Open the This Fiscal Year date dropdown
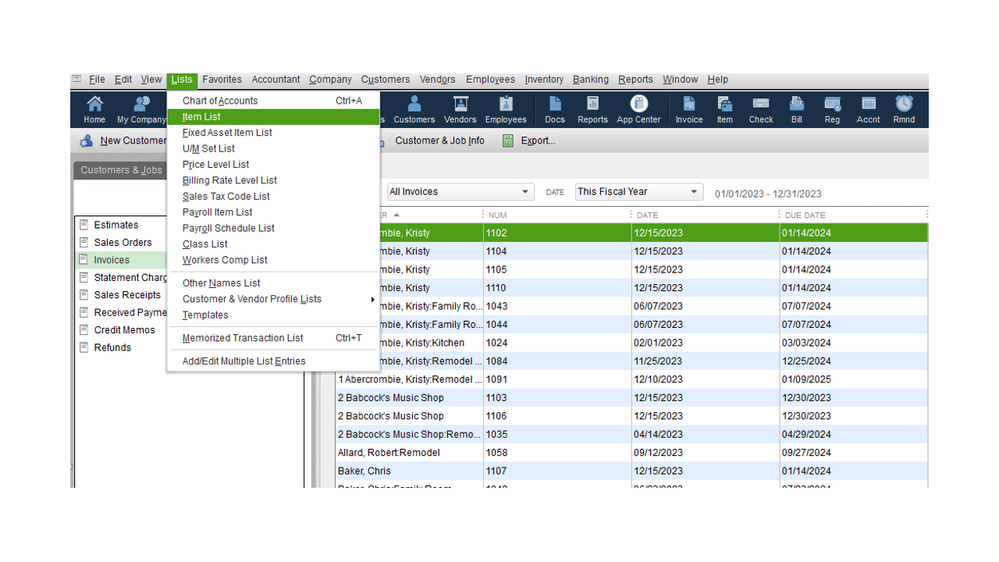999x562 pixels. [x=638, y=192]
